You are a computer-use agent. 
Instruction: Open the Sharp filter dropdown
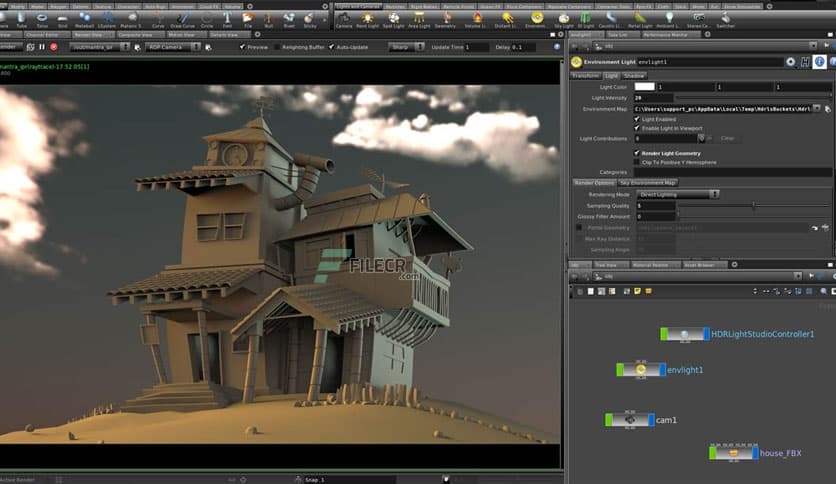coord(406,47)
